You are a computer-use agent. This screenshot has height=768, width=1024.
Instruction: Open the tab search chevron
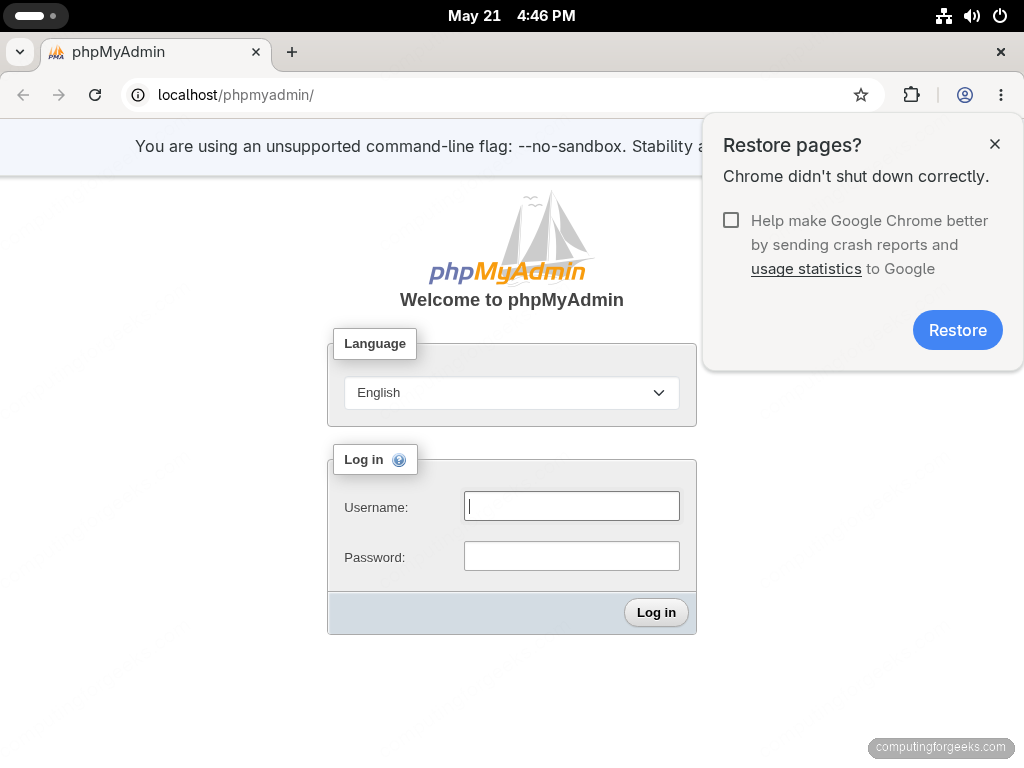pyautogui.click(x=20, y=52)
